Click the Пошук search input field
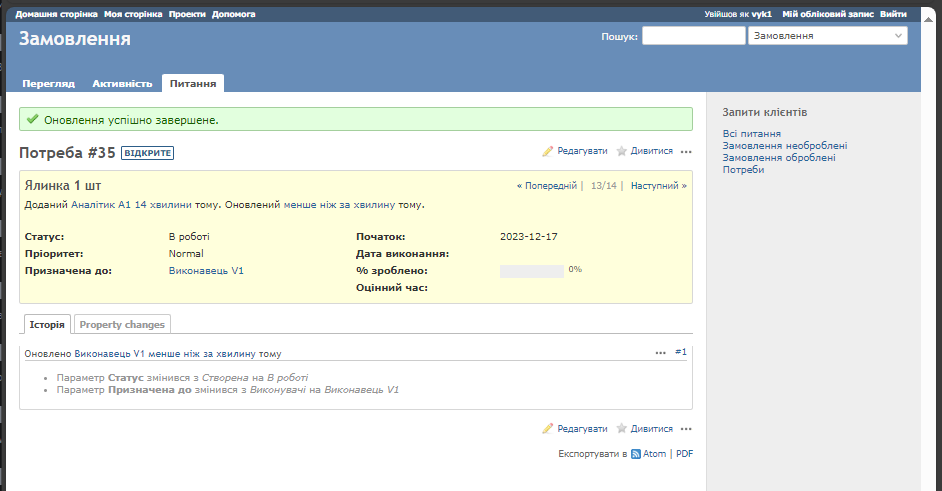 coord(693,36)
